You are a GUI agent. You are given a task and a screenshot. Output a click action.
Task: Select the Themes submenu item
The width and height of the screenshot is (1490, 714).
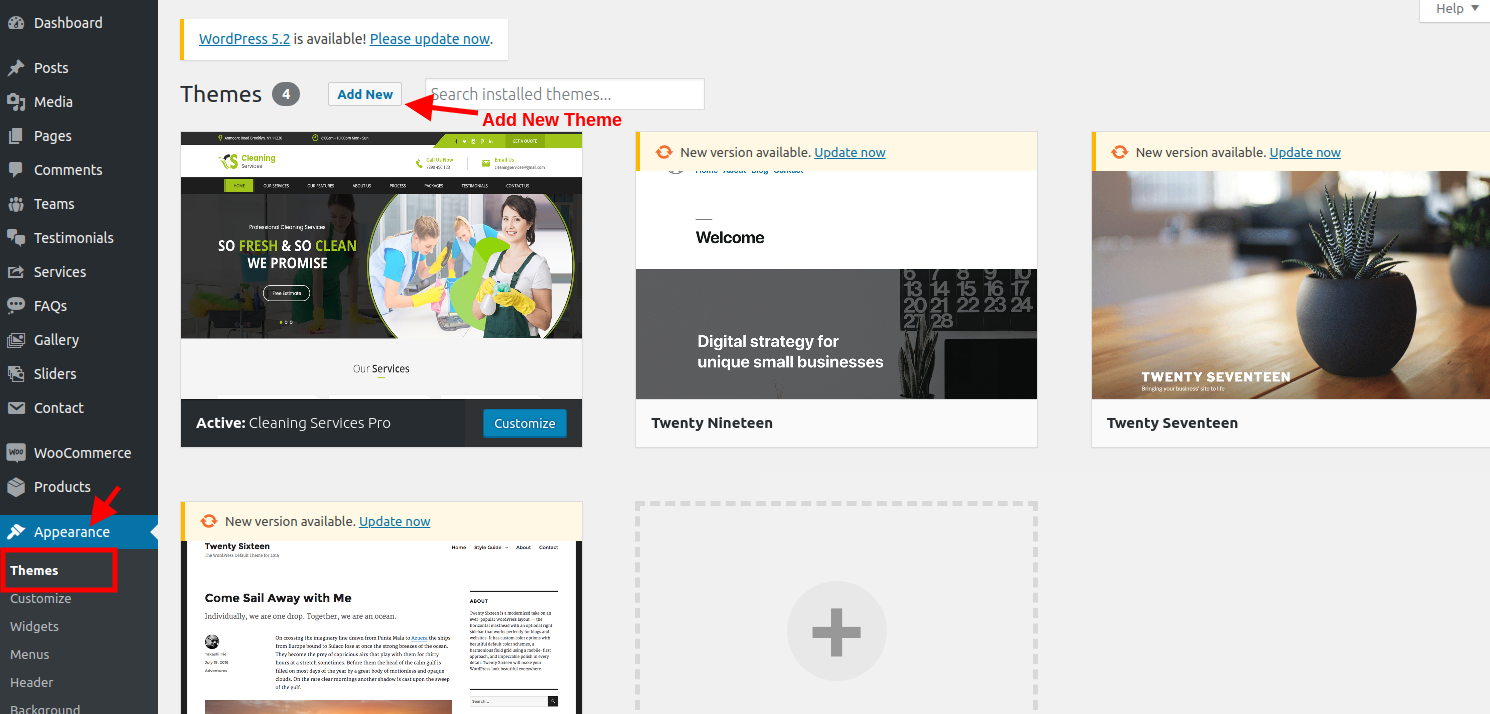coord(34,570)
